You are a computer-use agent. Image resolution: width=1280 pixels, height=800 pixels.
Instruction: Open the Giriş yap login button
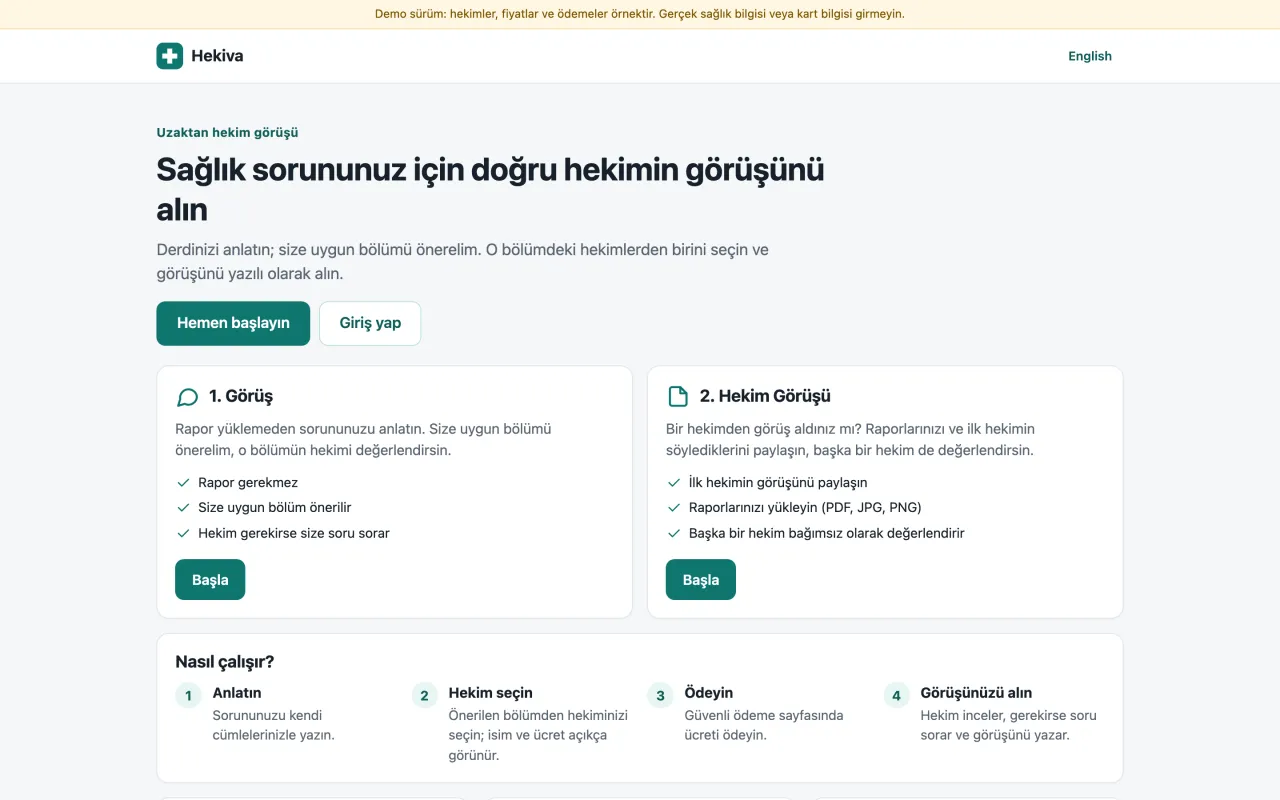370,323
